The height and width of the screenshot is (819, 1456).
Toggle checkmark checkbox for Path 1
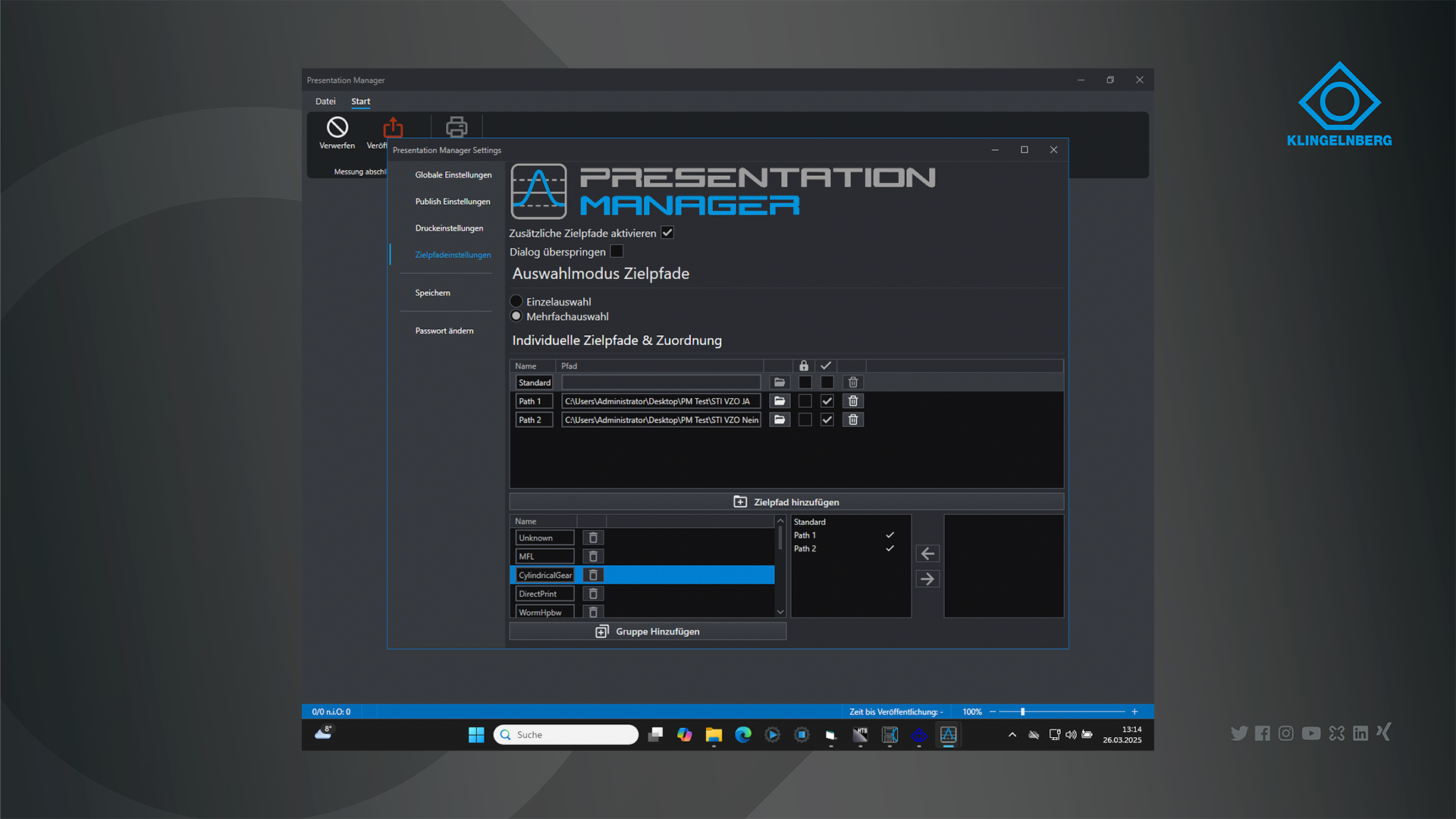click(827, 401)
